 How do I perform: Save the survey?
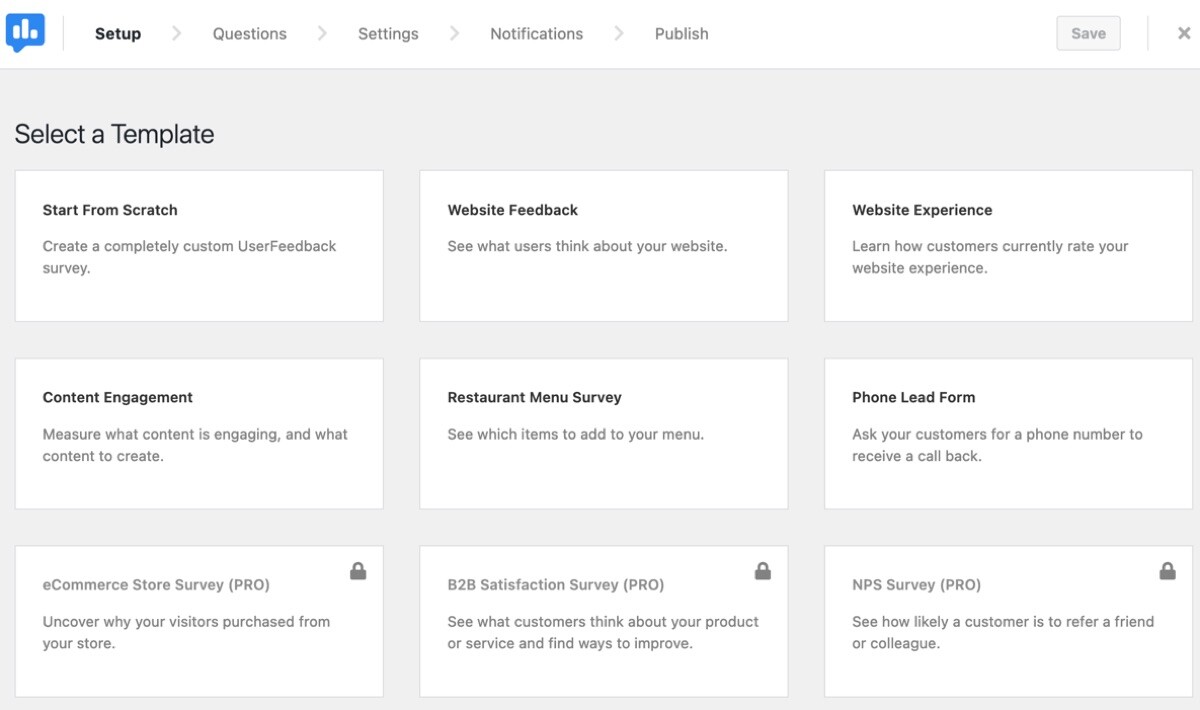(x=1088, y=33)
